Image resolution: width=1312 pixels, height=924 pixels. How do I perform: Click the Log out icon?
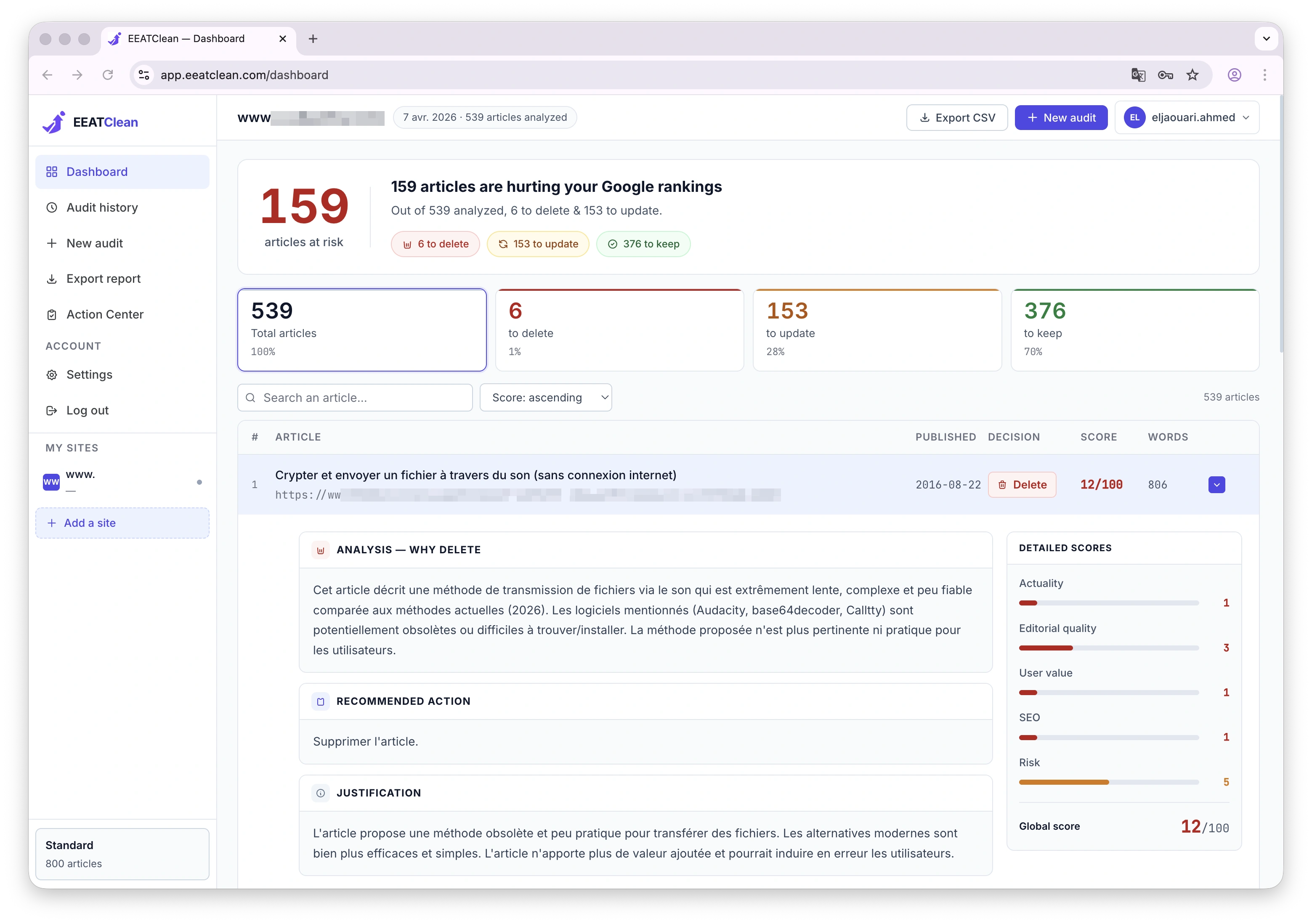(52, 410)
